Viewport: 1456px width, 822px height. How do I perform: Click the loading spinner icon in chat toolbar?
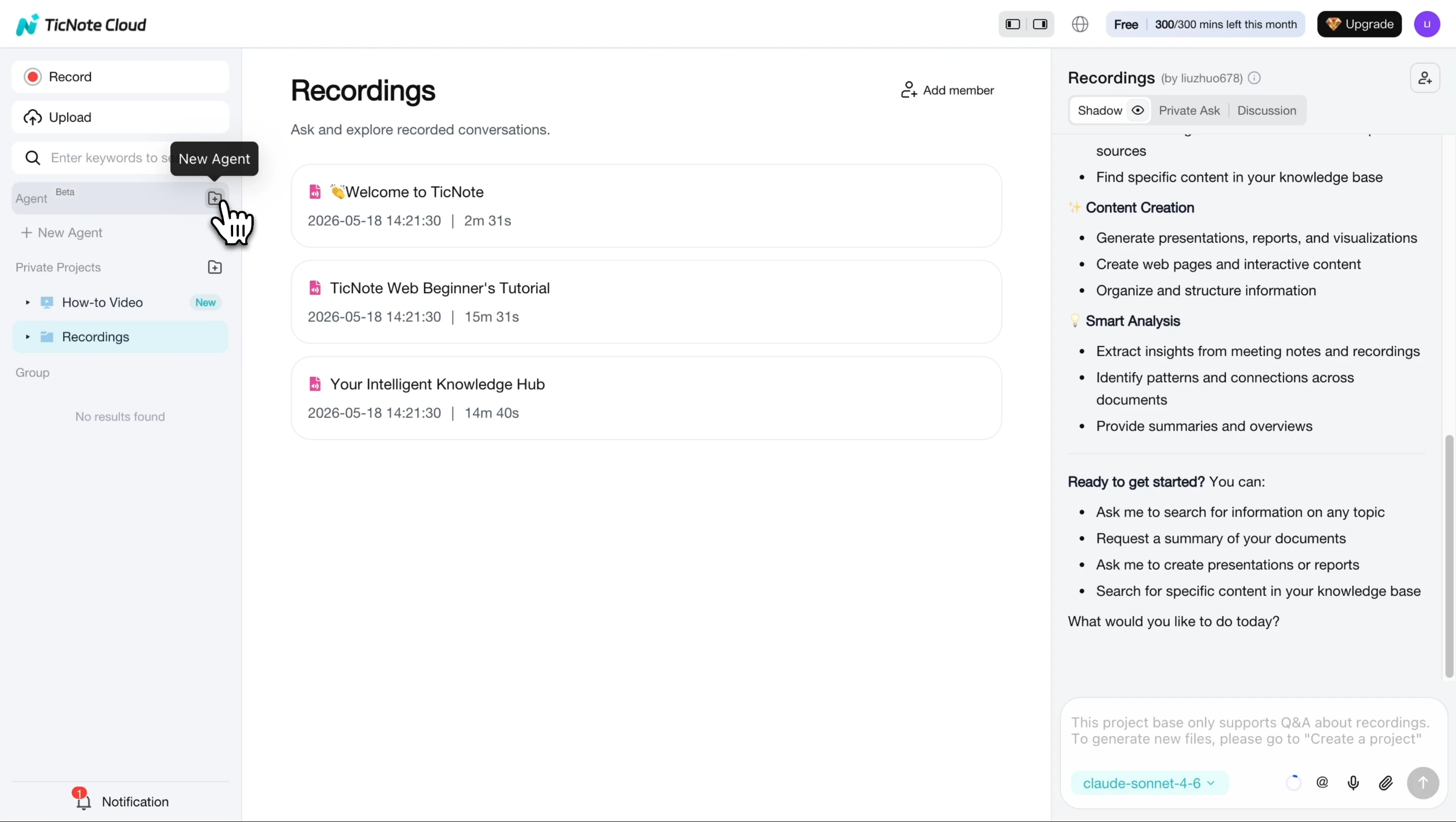[x=1293, y=783]
